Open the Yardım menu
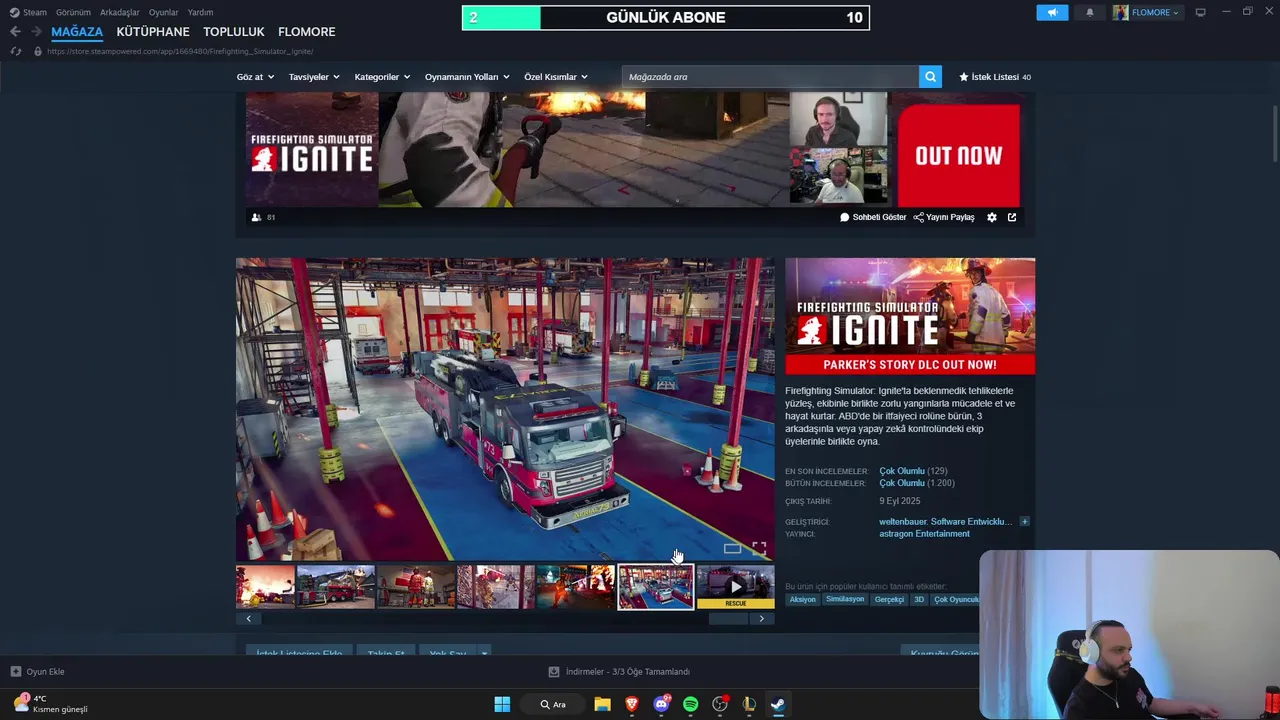Viewport: 1280px width, 720px height. [x=200, y=12]
